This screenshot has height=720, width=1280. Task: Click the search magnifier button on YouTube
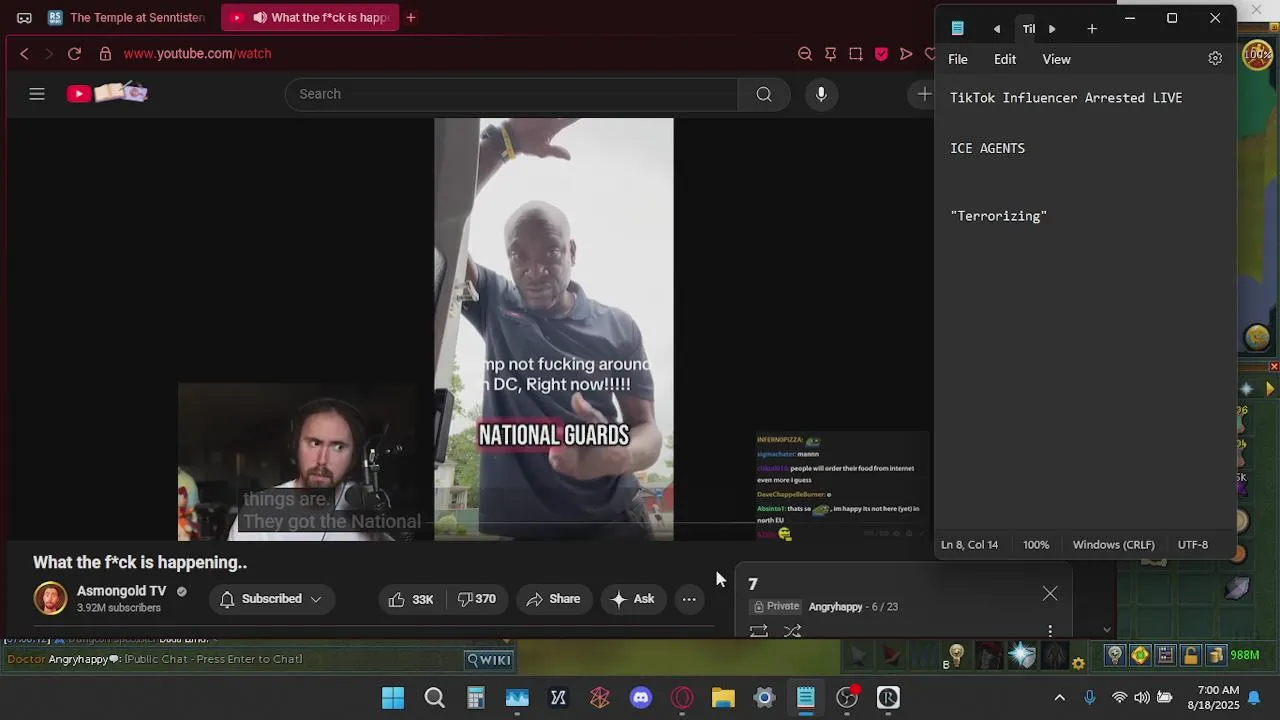[x=764, y=94]
